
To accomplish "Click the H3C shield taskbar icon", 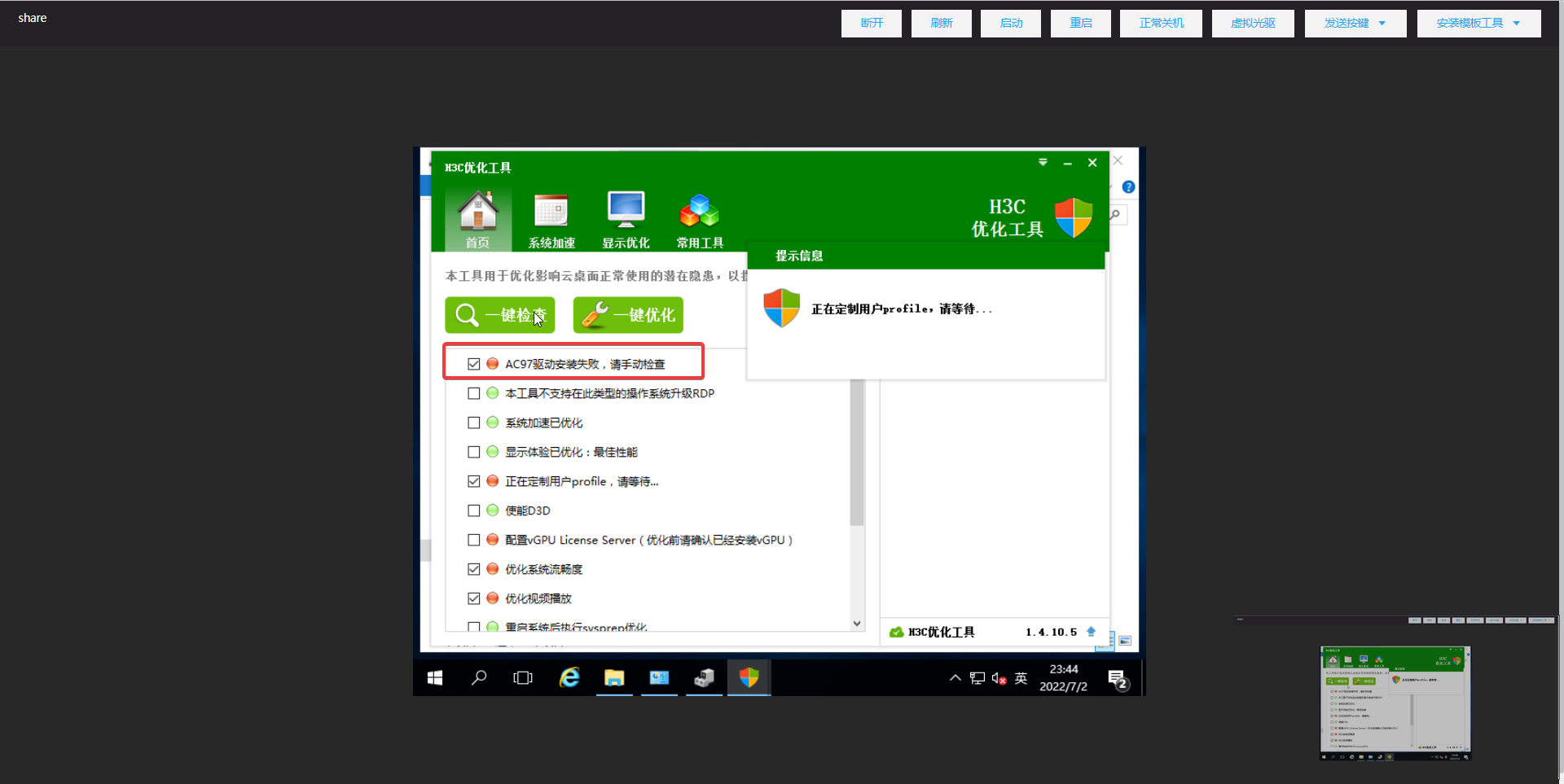I will click(749, 677).
